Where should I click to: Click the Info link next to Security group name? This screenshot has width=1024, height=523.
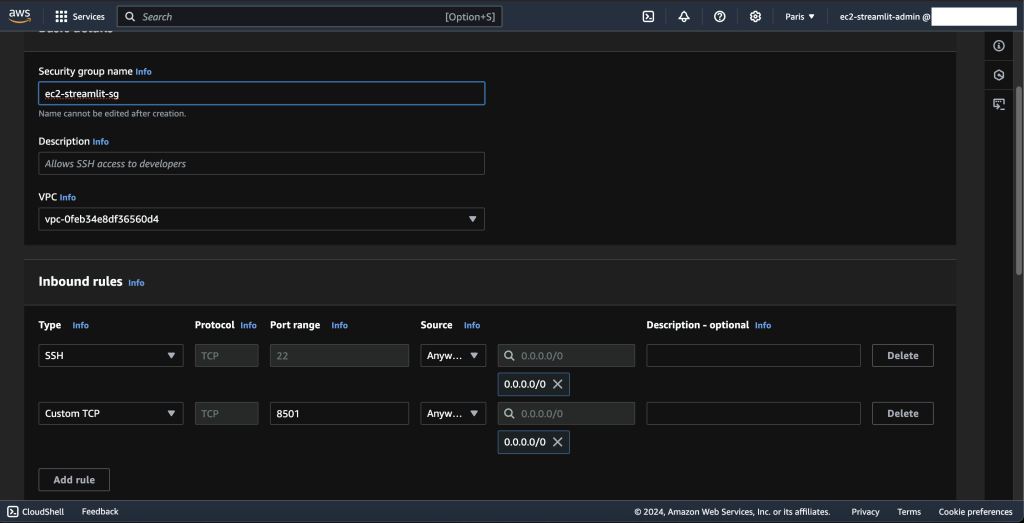(144, 72)
